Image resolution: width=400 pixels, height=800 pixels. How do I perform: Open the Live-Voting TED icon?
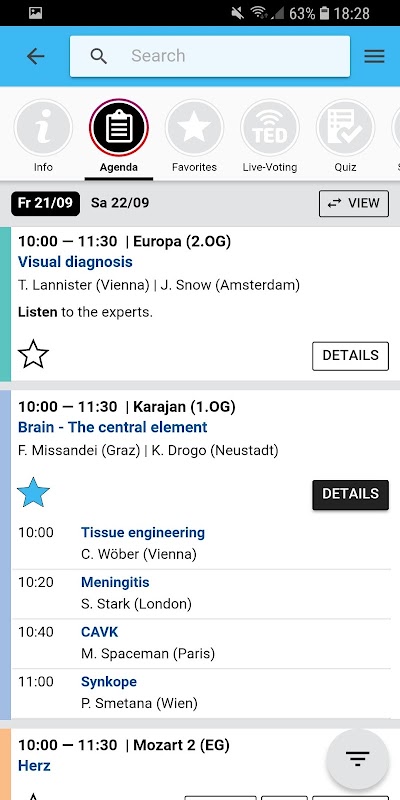point(270,128)
